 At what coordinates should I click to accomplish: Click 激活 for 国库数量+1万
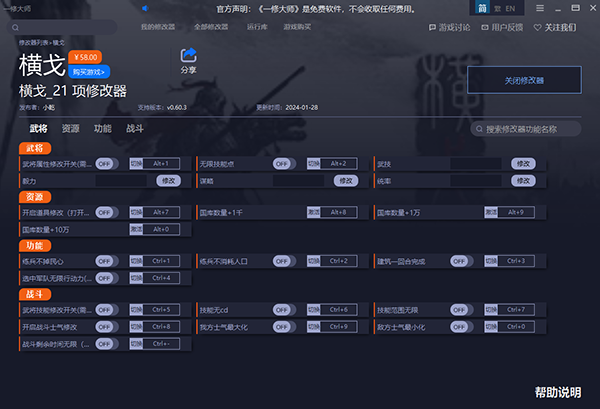pyautogui.click(x=491, y=212)
